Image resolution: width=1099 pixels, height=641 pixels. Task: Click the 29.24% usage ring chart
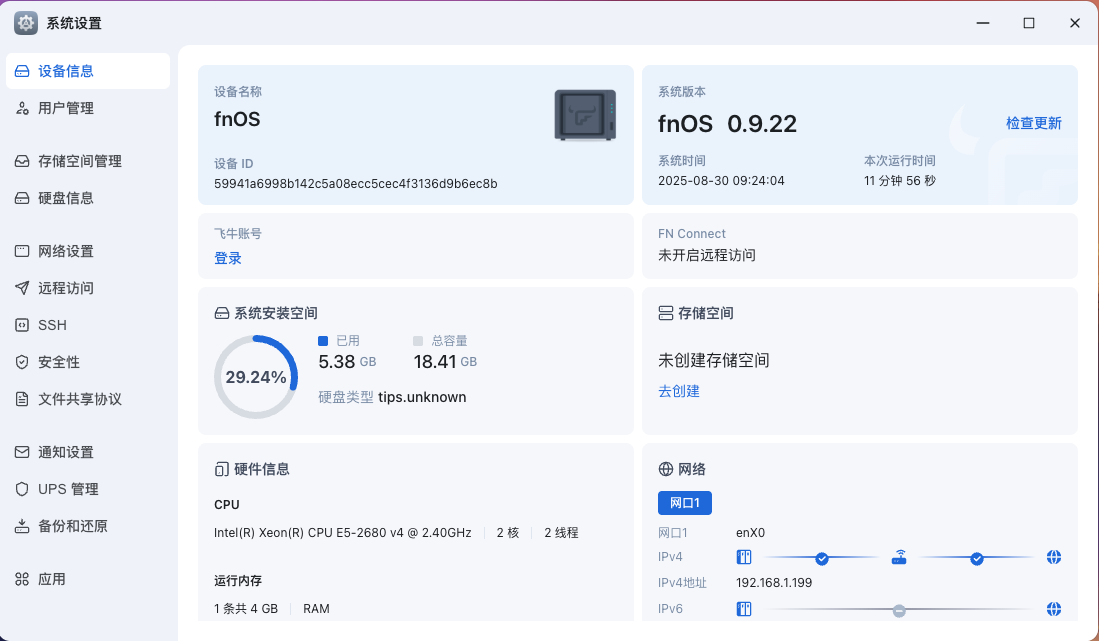click(x=256, y=377)
